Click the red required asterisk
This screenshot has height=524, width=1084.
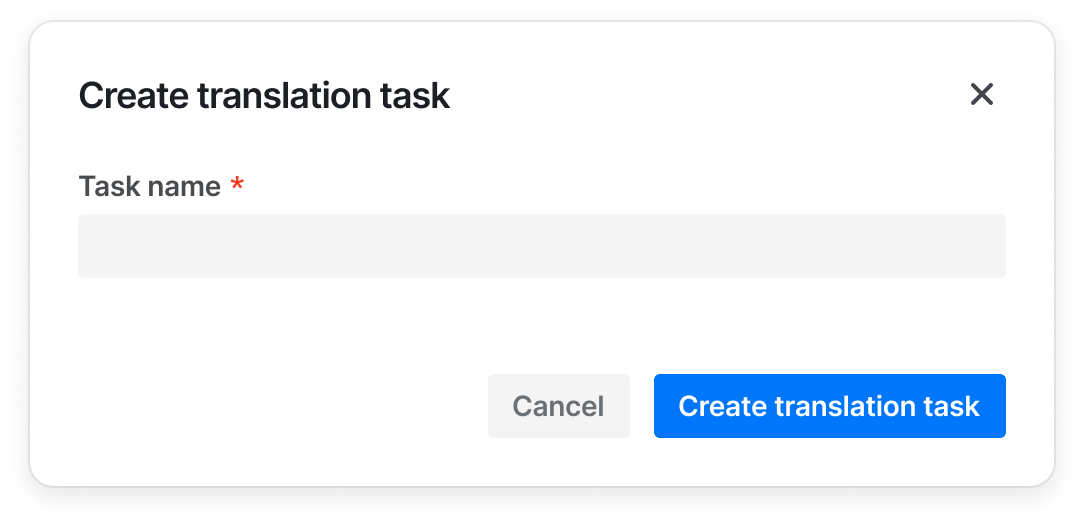coord(237,184)
